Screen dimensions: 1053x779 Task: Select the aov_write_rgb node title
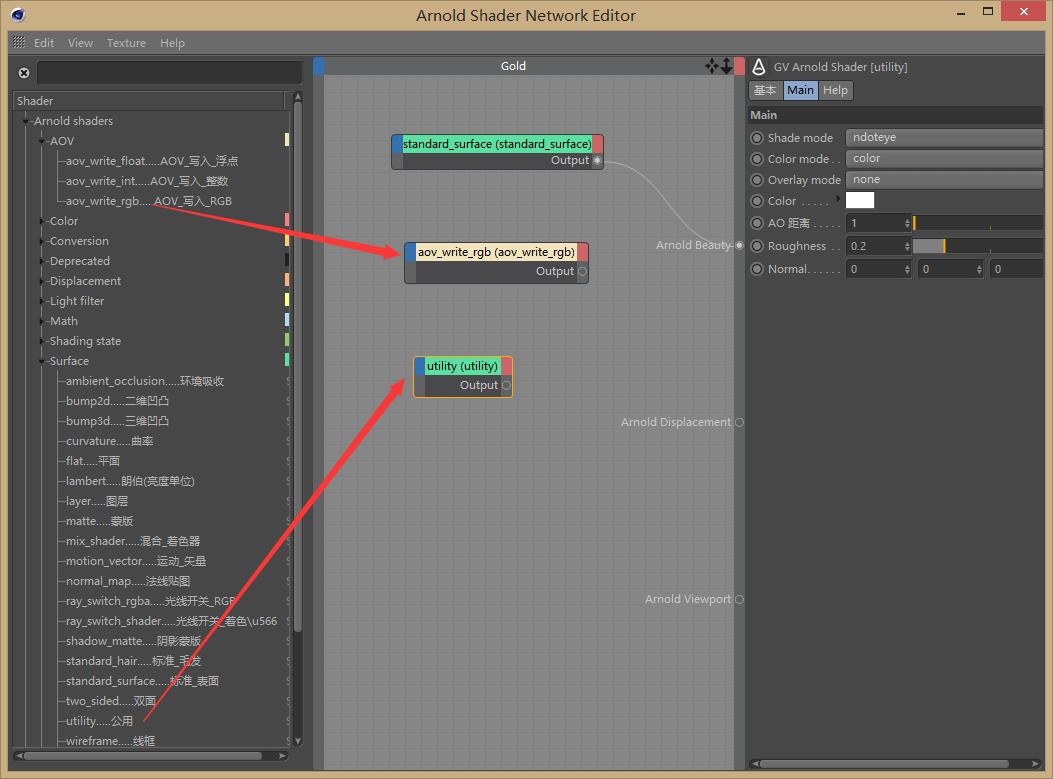tap(496, 252)
